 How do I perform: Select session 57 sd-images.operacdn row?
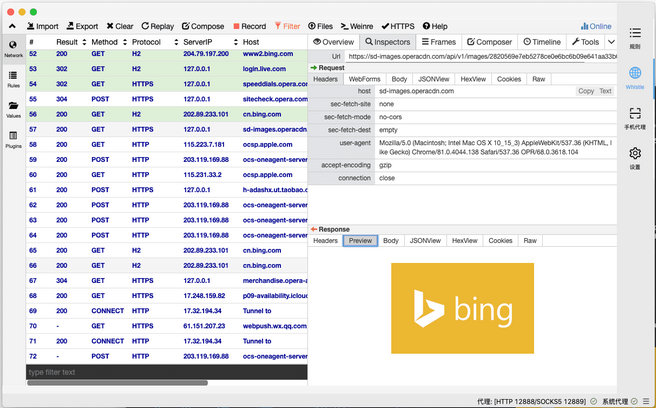167,129
